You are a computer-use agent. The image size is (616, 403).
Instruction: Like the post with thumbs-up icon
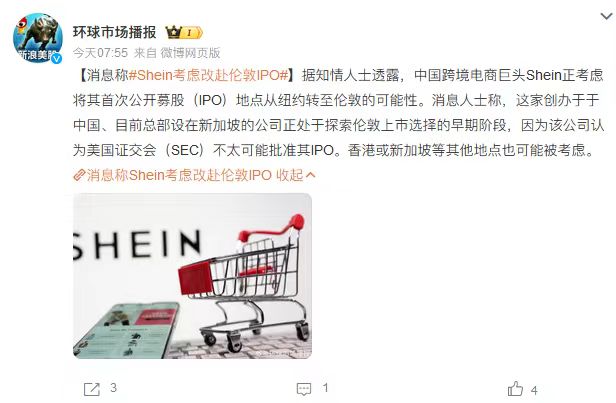(515, 389)
